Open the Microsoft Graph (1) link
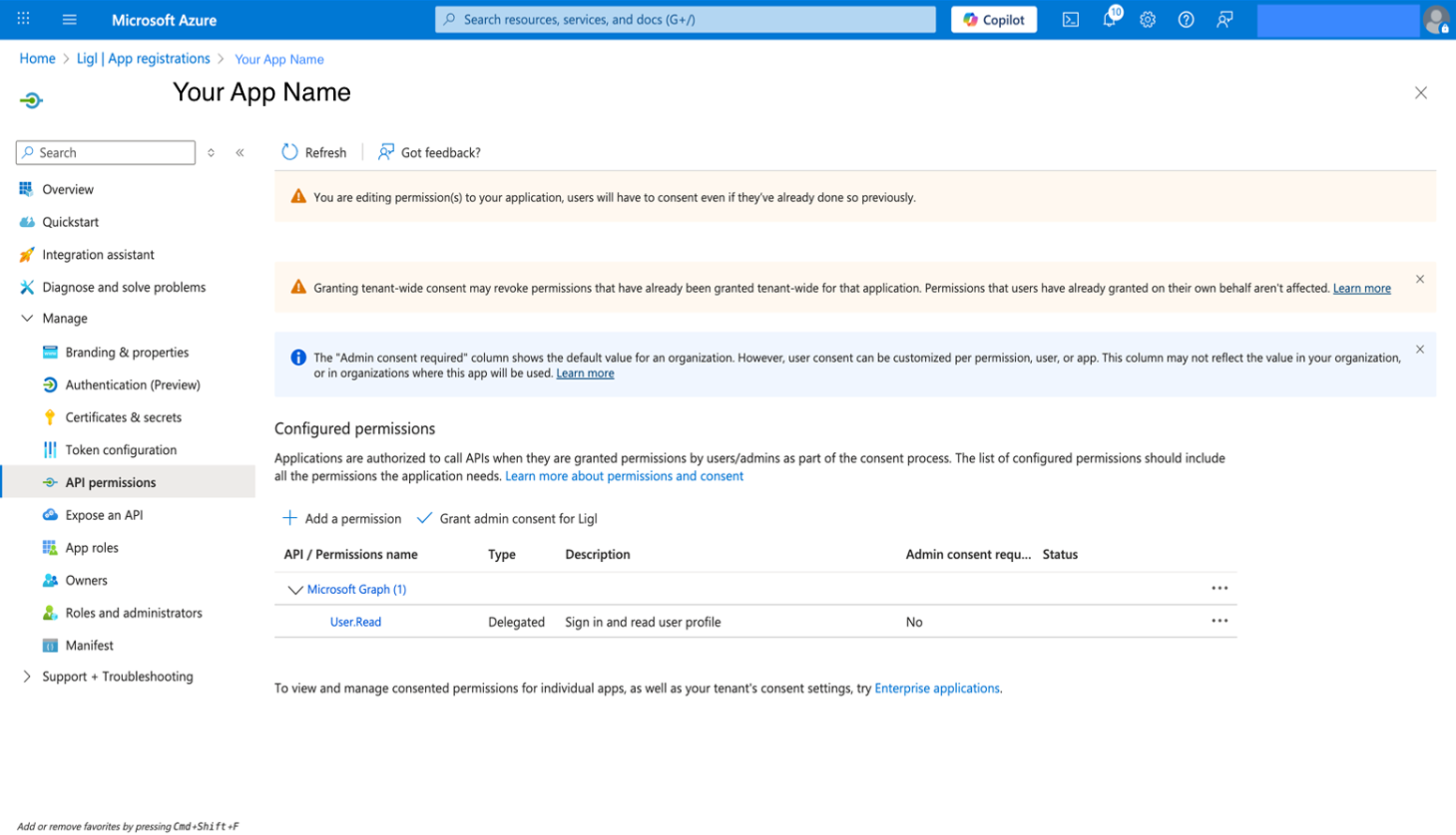1456x835 pixels. tap(356, 589)
